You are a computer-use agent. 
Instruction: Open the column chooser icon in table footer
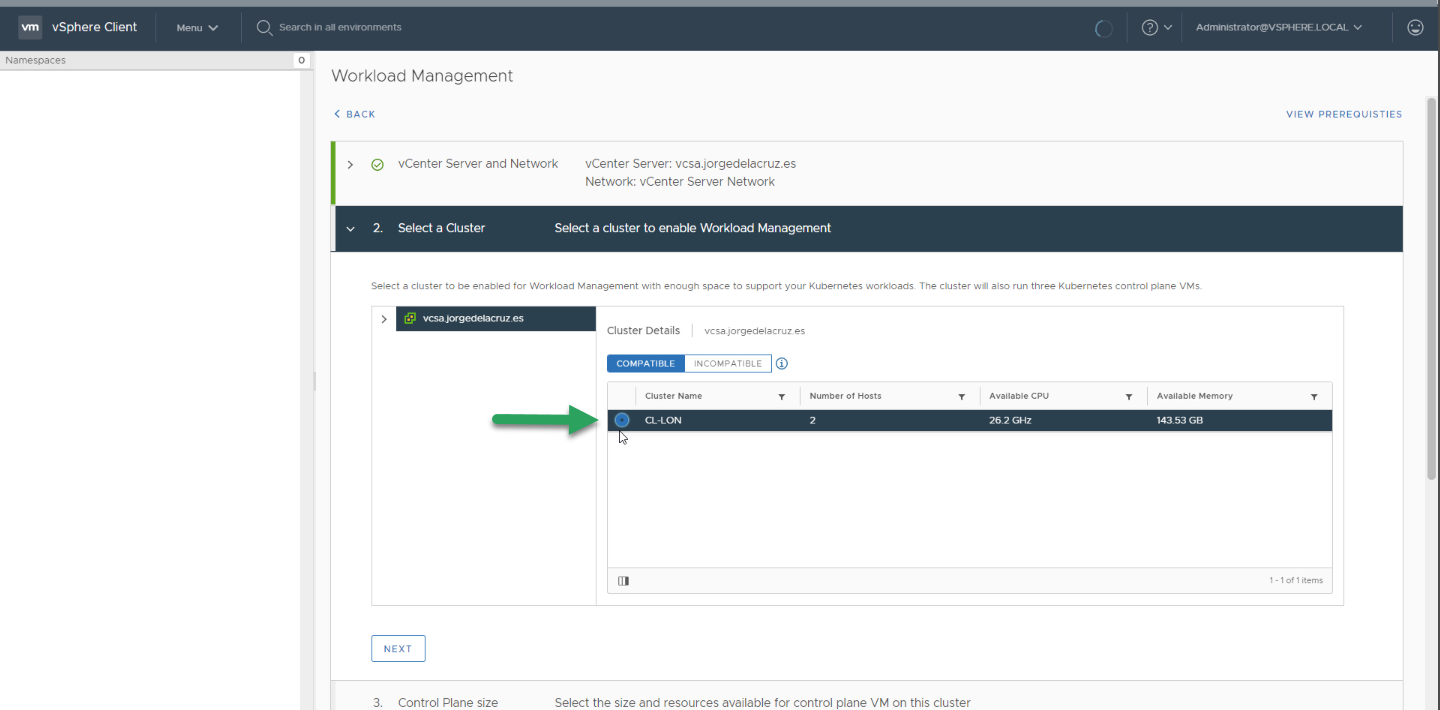[x=623, y=581]
